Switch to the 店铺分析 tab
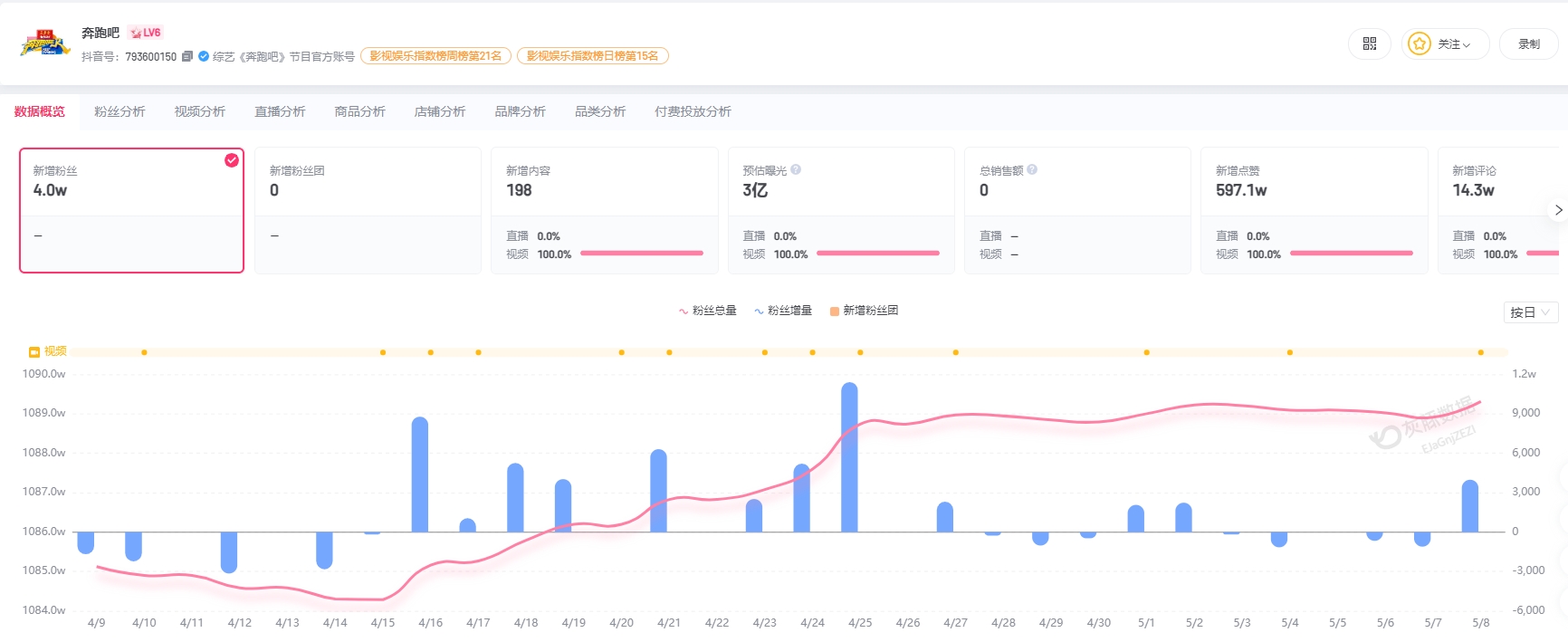The image size is (1568, 642). [440, 111]
